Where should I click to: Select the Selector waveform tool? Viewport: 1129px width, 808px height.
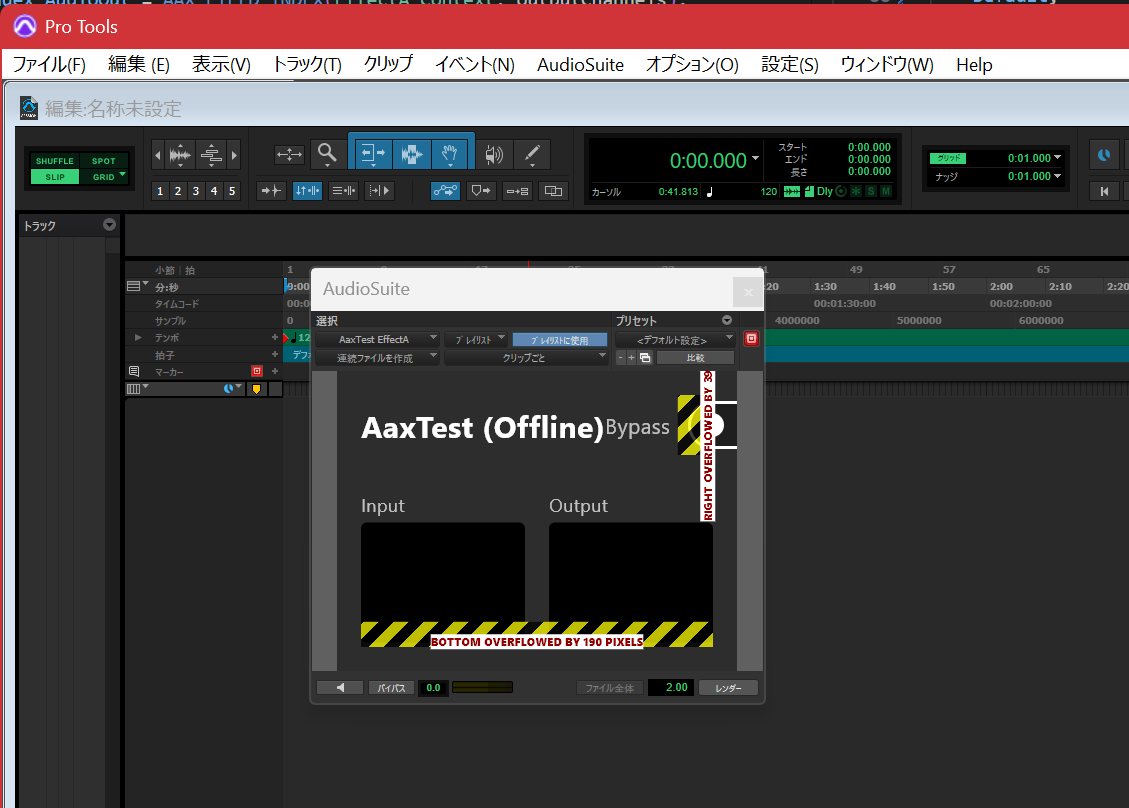click(412, 153)
